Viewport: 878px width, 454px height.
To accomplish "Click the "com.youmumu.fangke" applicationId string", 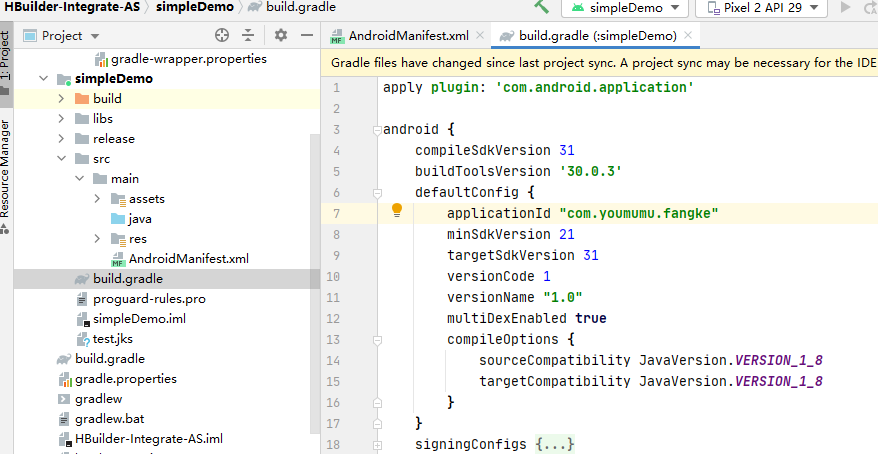I will point(639,213).
